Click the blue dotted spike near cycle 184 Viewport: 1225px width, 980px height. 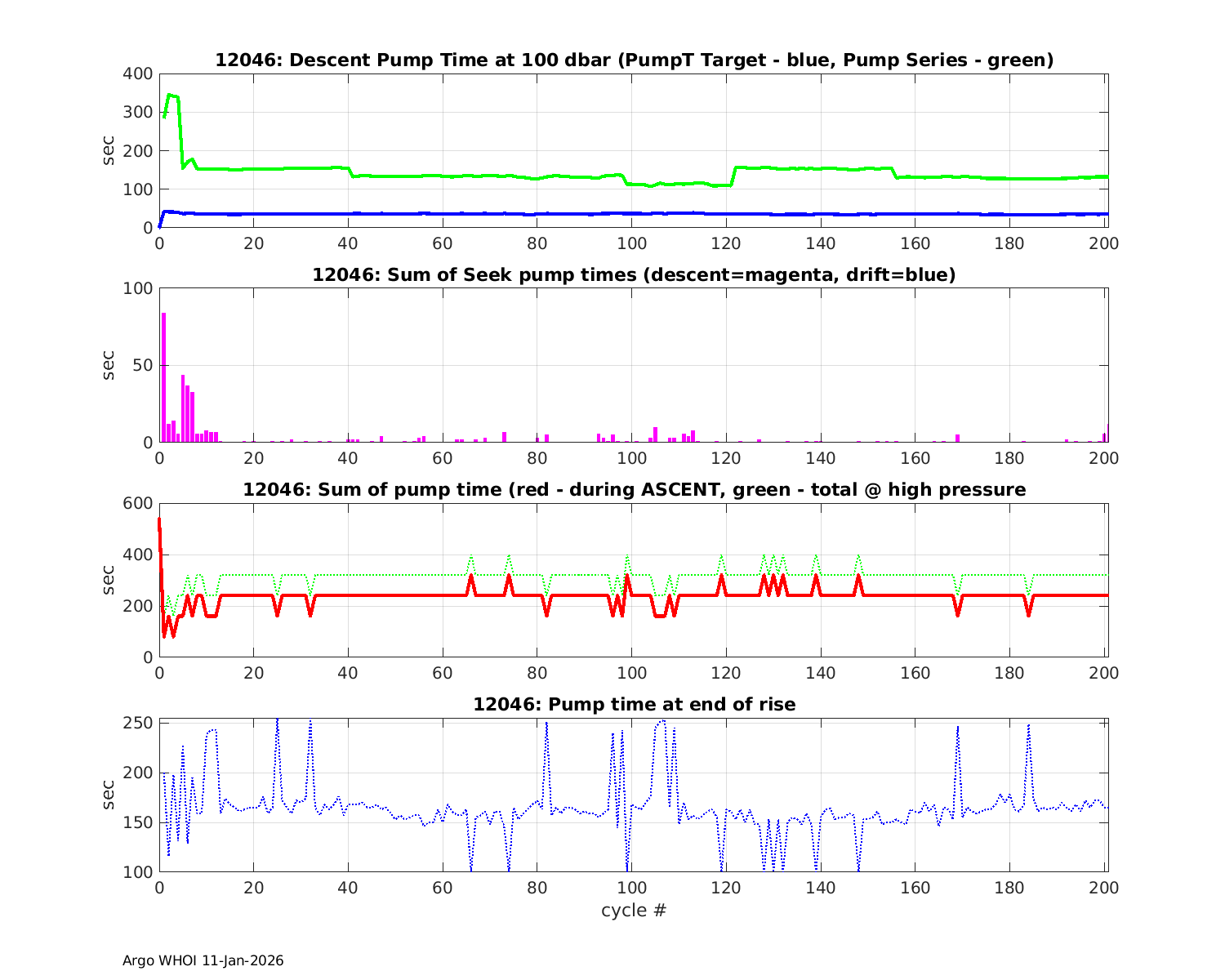(1029, 727)
